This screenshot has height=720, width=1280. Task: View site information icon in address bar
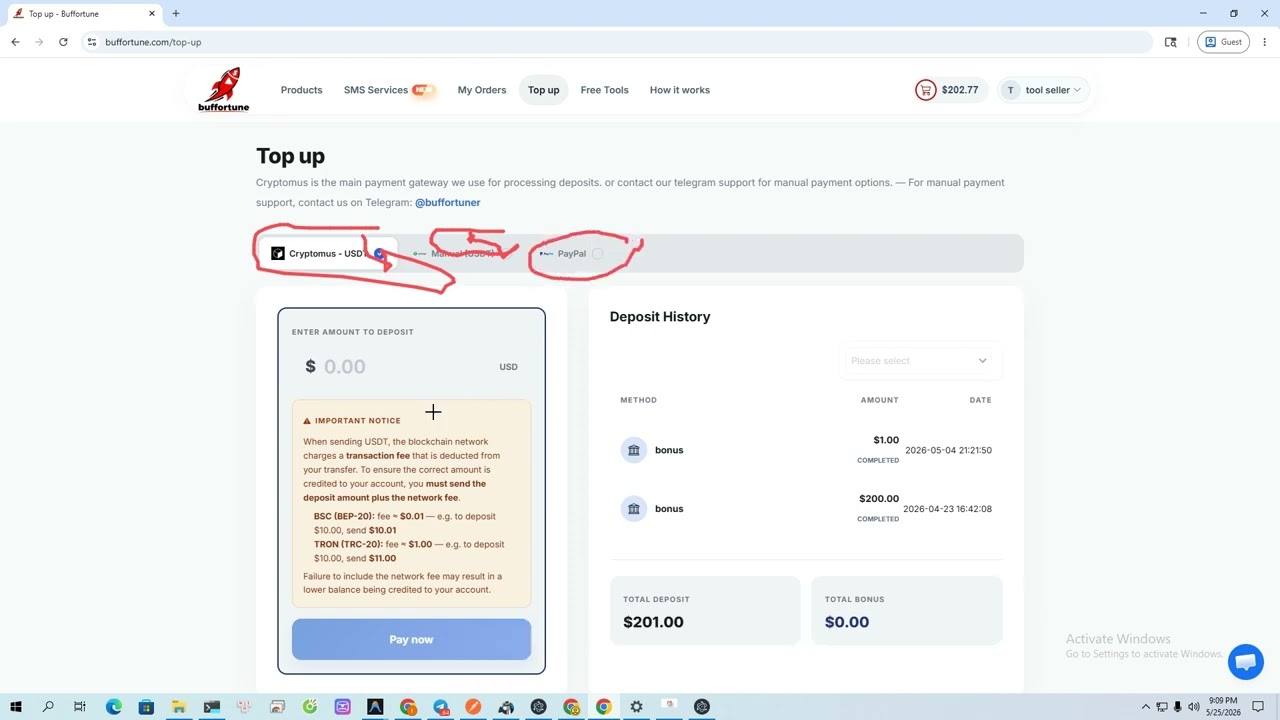pyautogui.click(x=91, y=42)
